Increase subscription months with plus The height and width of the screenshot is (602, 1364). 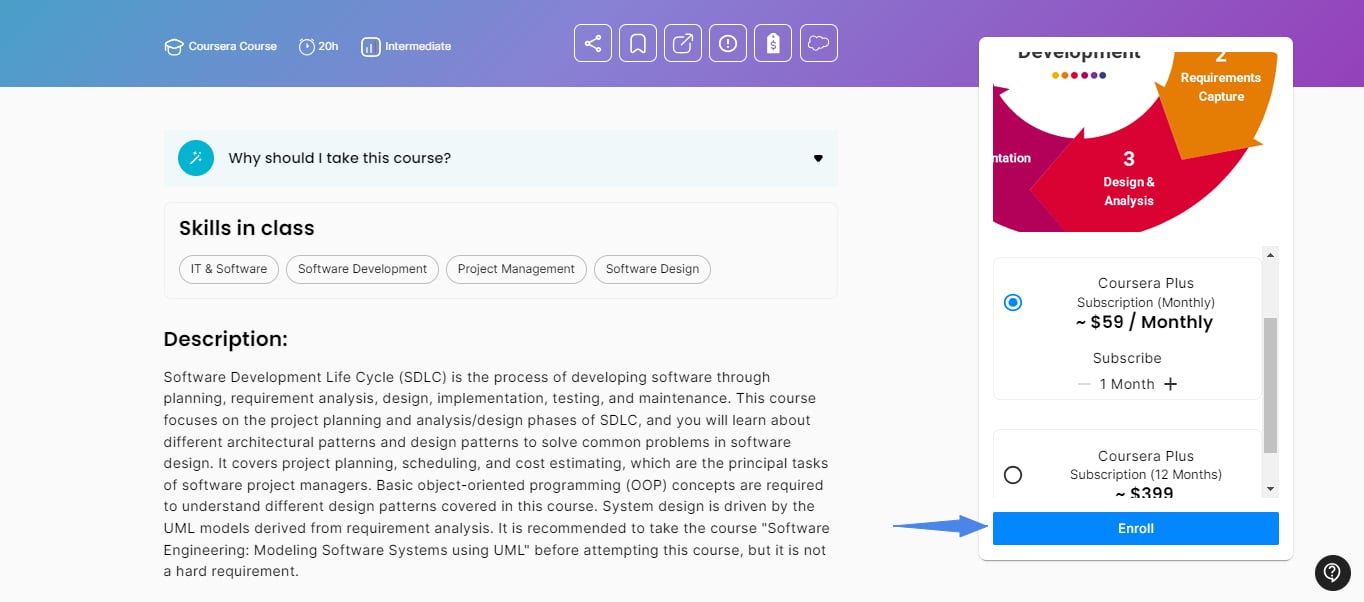tap(1171, 384)
